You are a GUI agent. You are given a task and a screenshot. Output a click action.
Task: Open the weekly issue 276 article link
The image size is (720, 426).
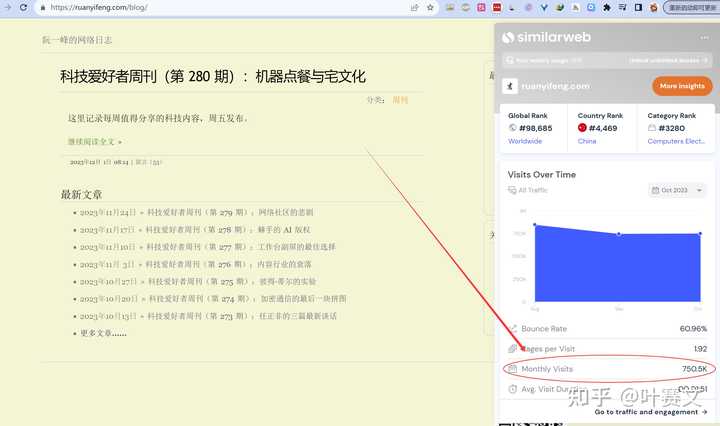coord(229,264)
